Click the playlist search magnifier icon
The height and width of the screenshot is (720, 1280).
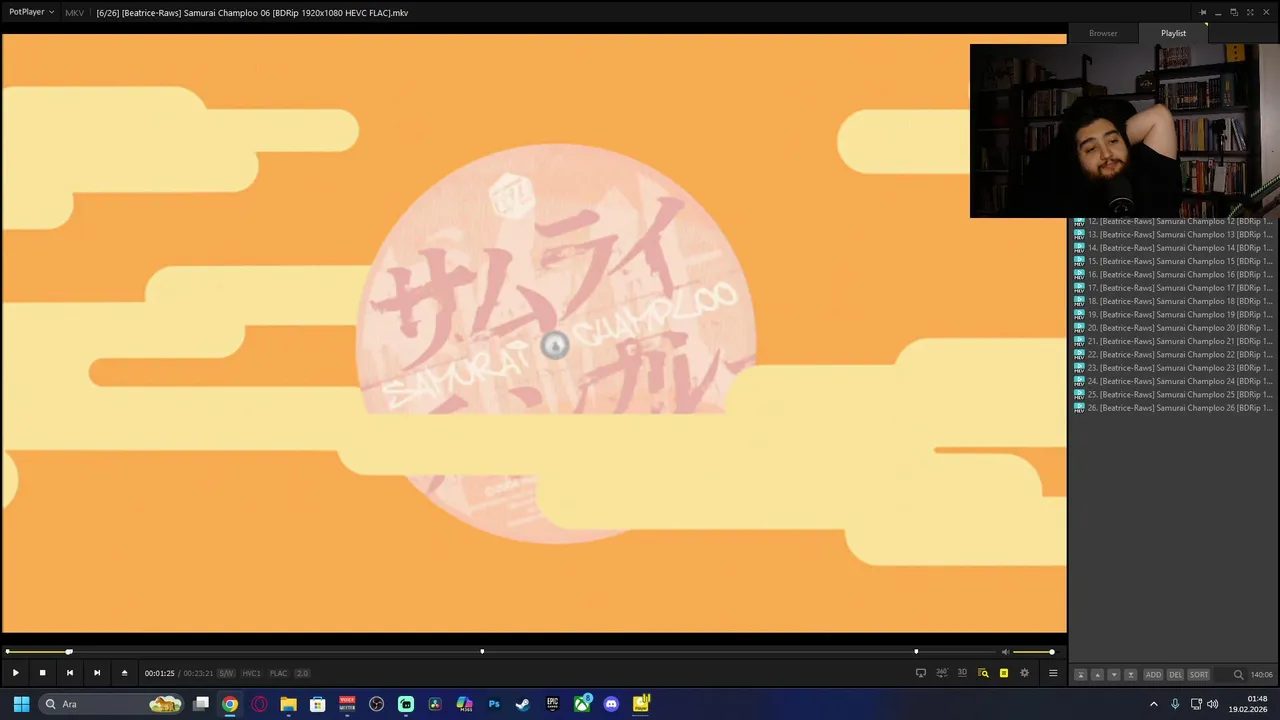[1238, 675]
